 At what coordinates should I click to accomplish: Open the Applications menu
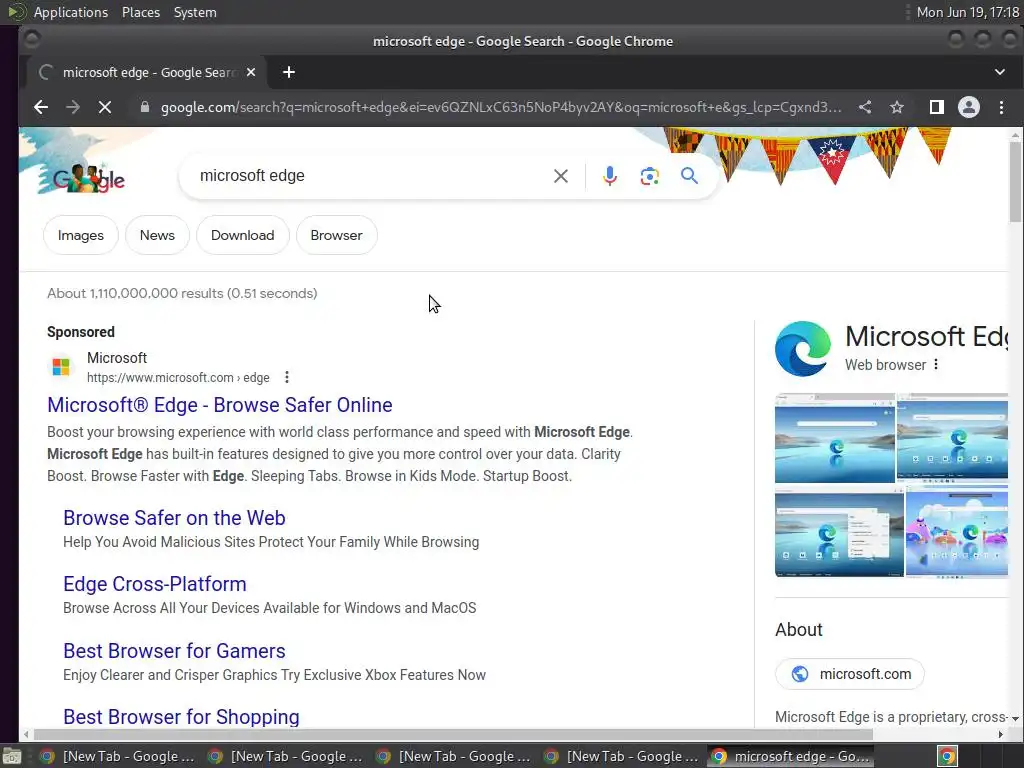pyautogui.click(x=71, y=12)
